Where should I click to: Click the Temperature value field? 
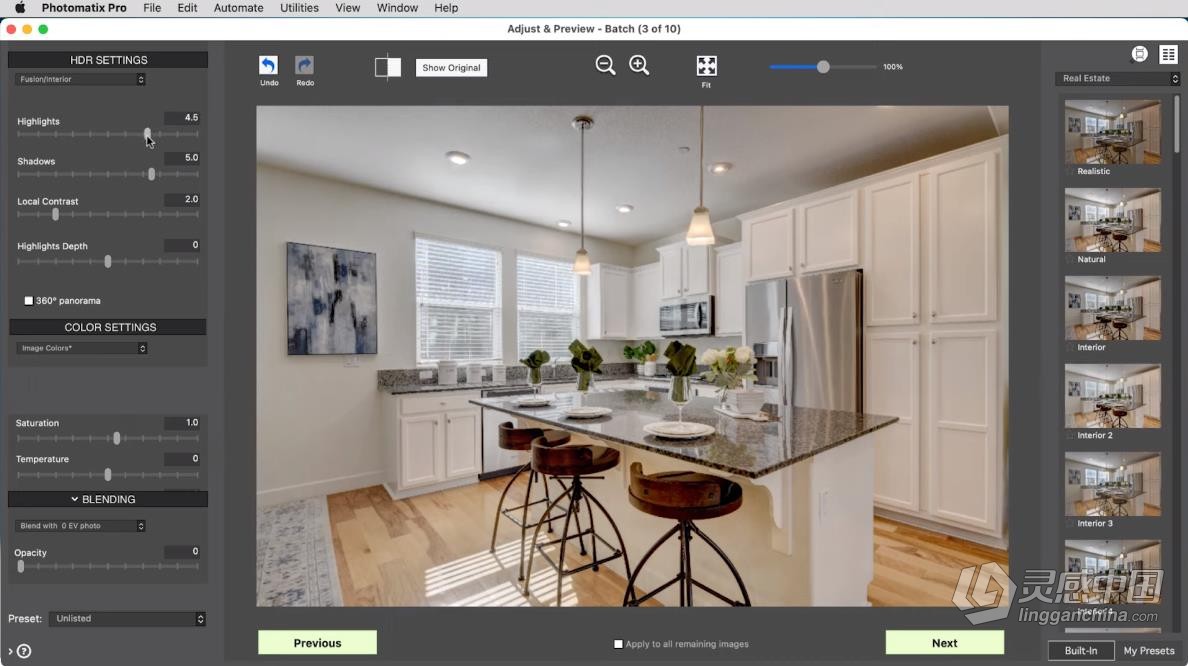(182, 458)
